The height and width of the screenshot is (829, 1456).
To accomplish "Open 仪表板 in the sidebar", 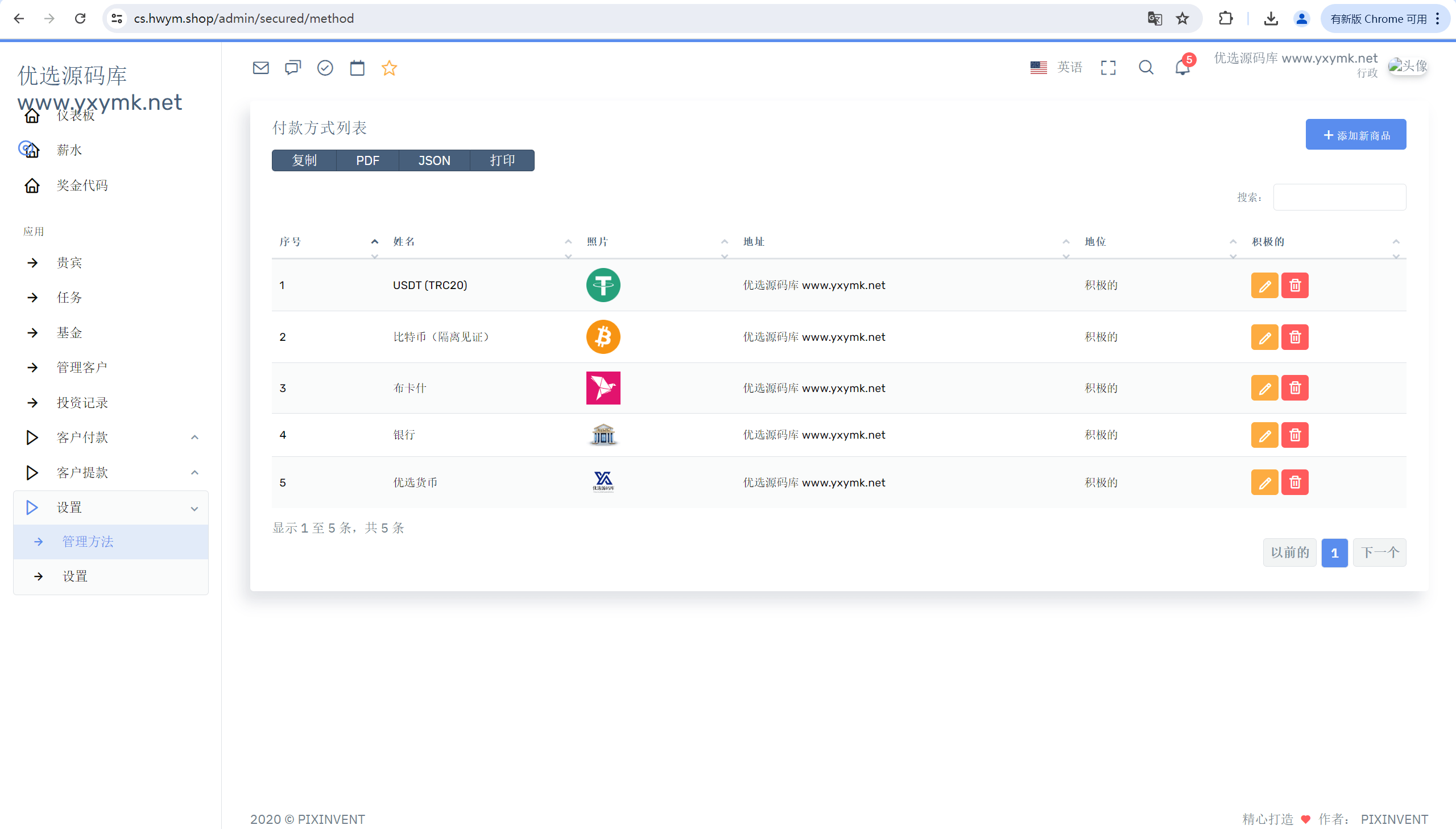I will 76,116.
